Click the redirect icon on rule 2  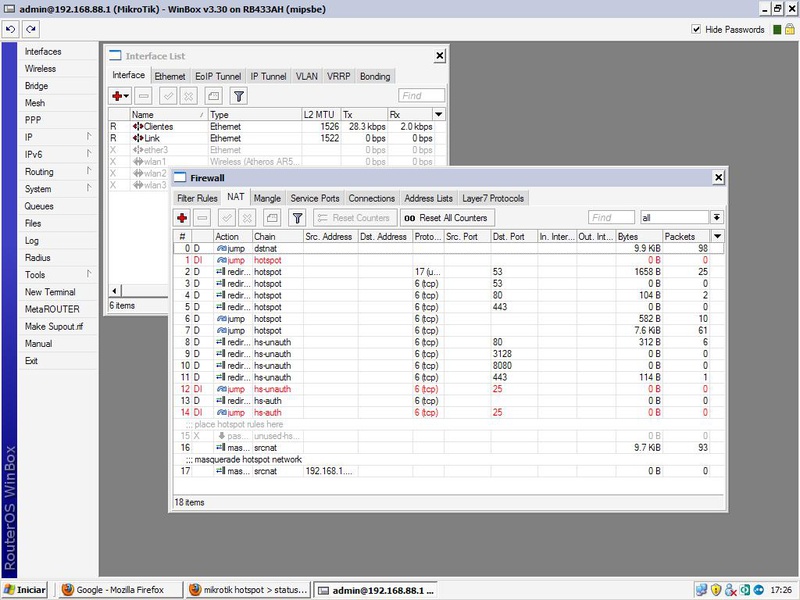(x=220, y=272)
